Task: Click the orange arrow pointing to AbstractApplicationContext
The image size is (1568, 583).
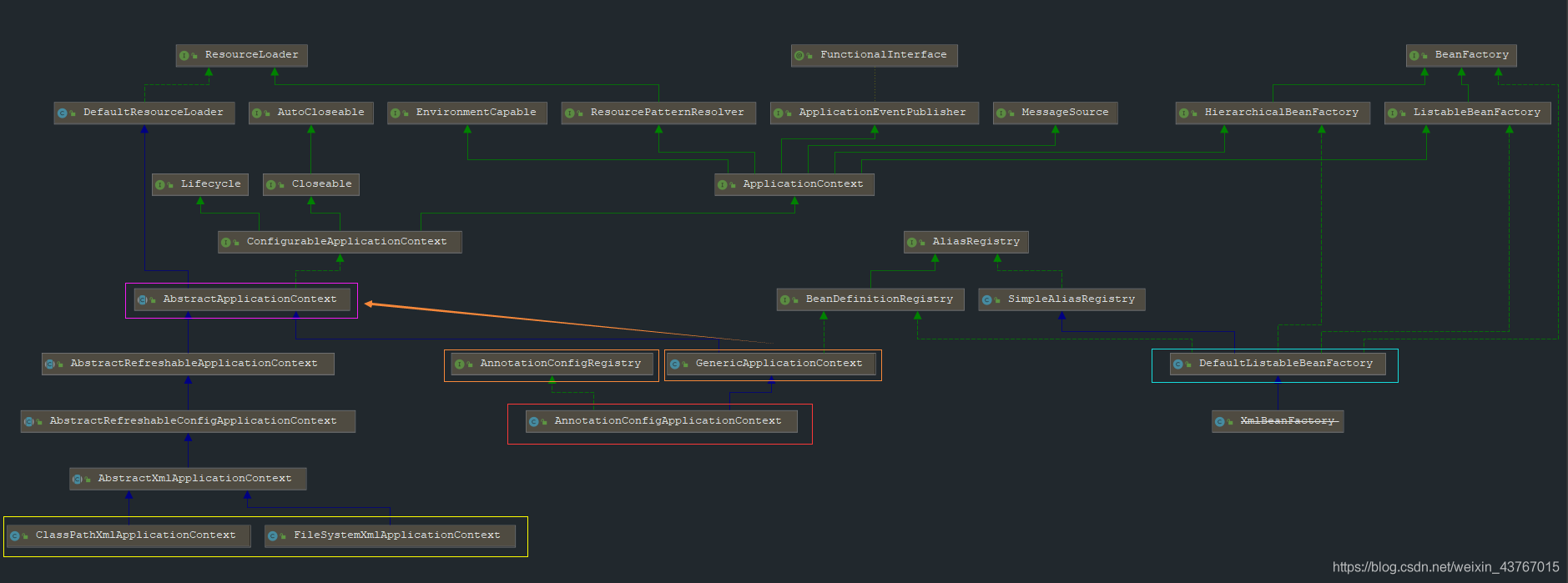Action: coord(567,323)
